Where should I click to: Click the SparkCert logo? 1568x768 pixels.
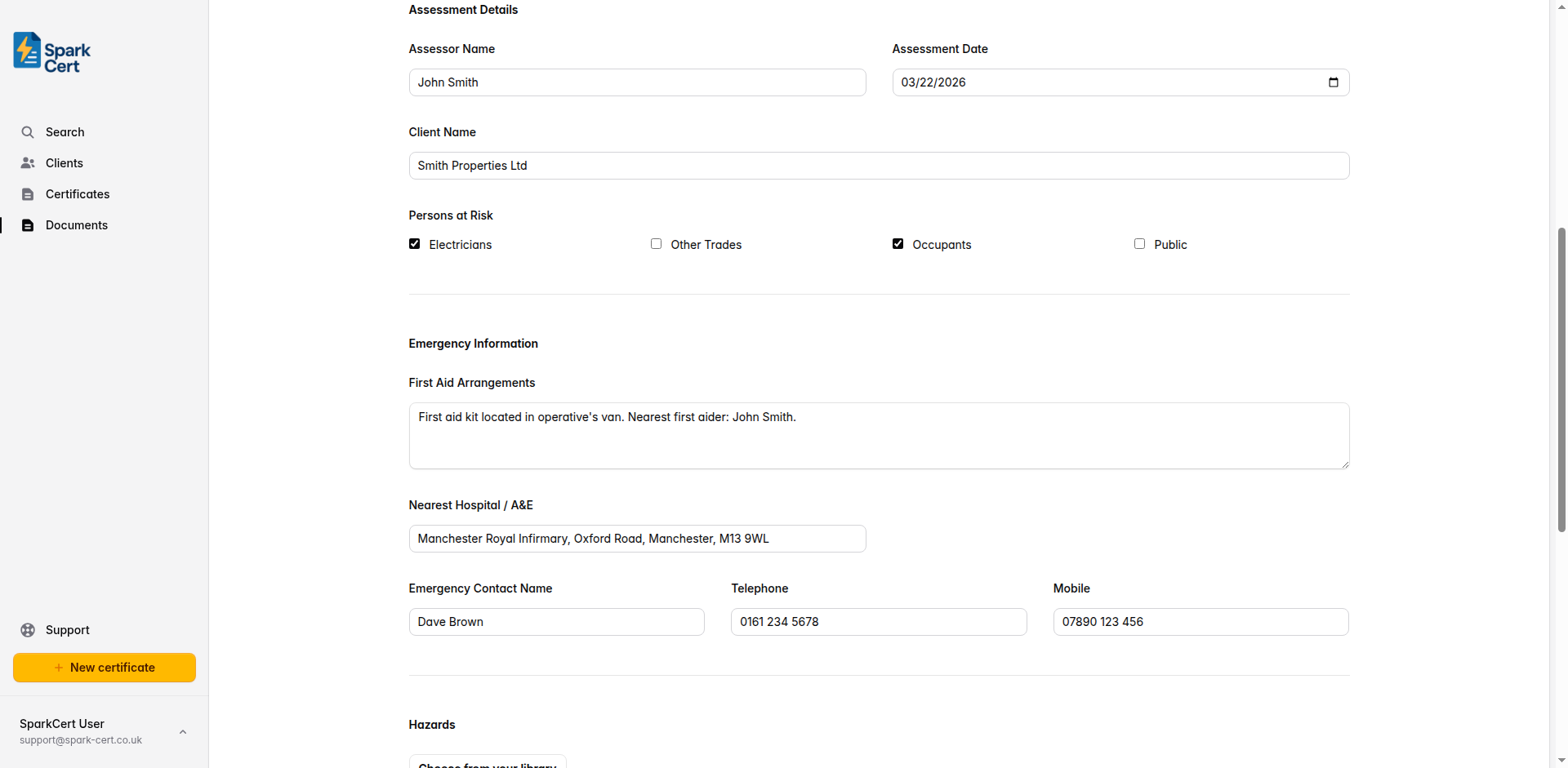point(51,51)
